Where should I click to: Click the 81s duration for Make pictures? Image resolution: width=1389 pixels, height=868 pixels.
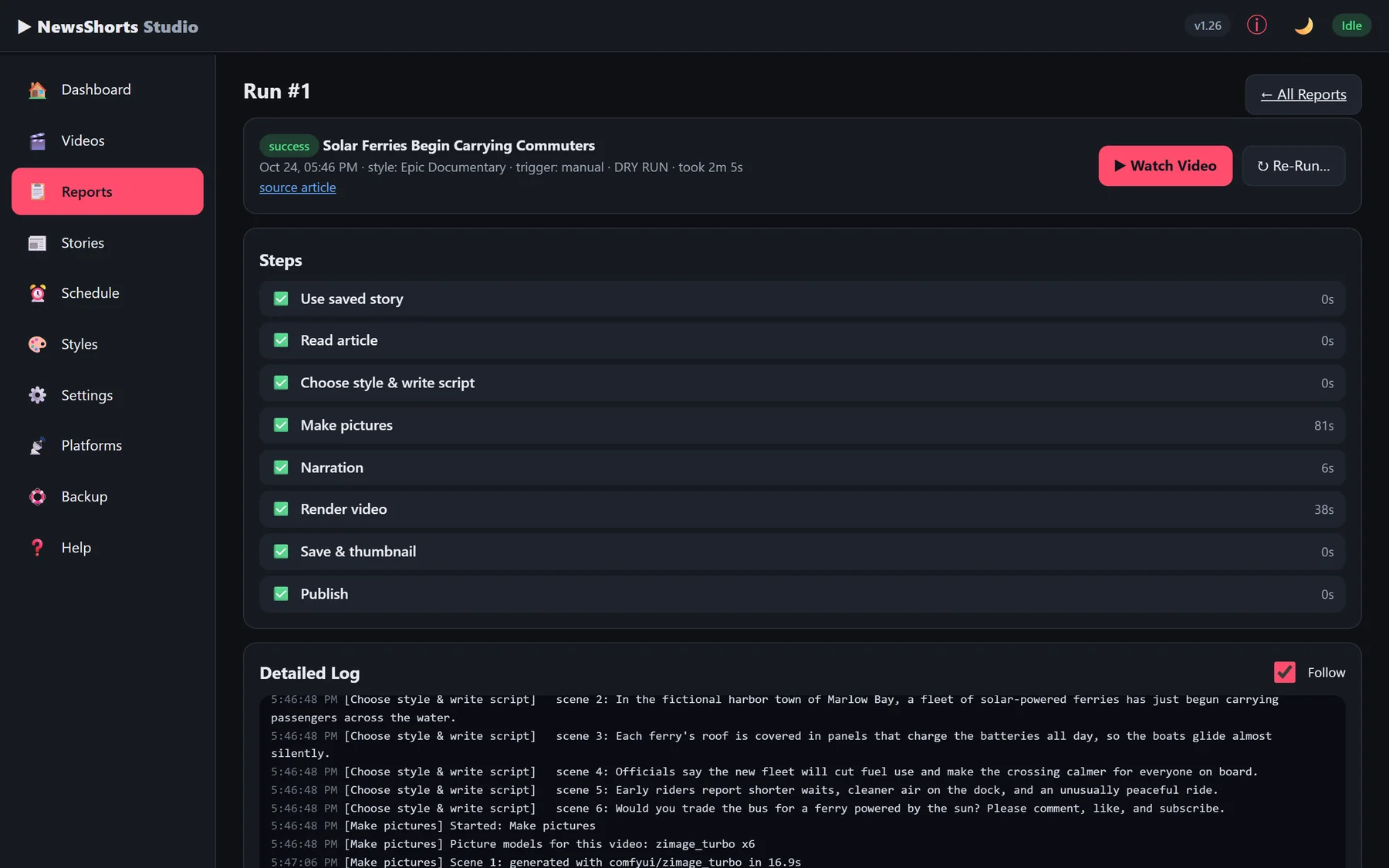(x=1324, y=426)
